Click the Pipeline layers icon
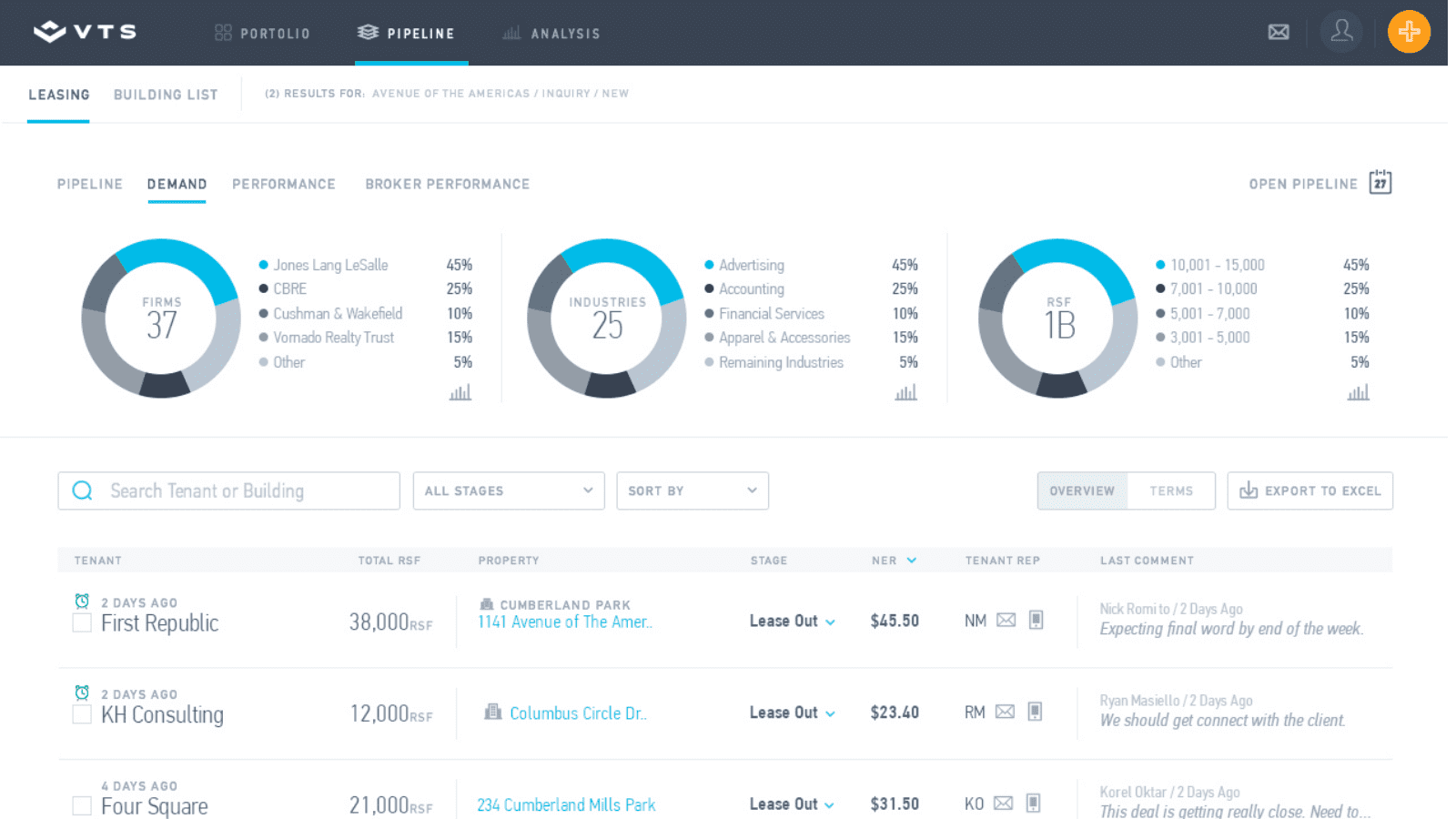Image resolution: width=1456 pixels, height=819 pixels. pos(368,32)
